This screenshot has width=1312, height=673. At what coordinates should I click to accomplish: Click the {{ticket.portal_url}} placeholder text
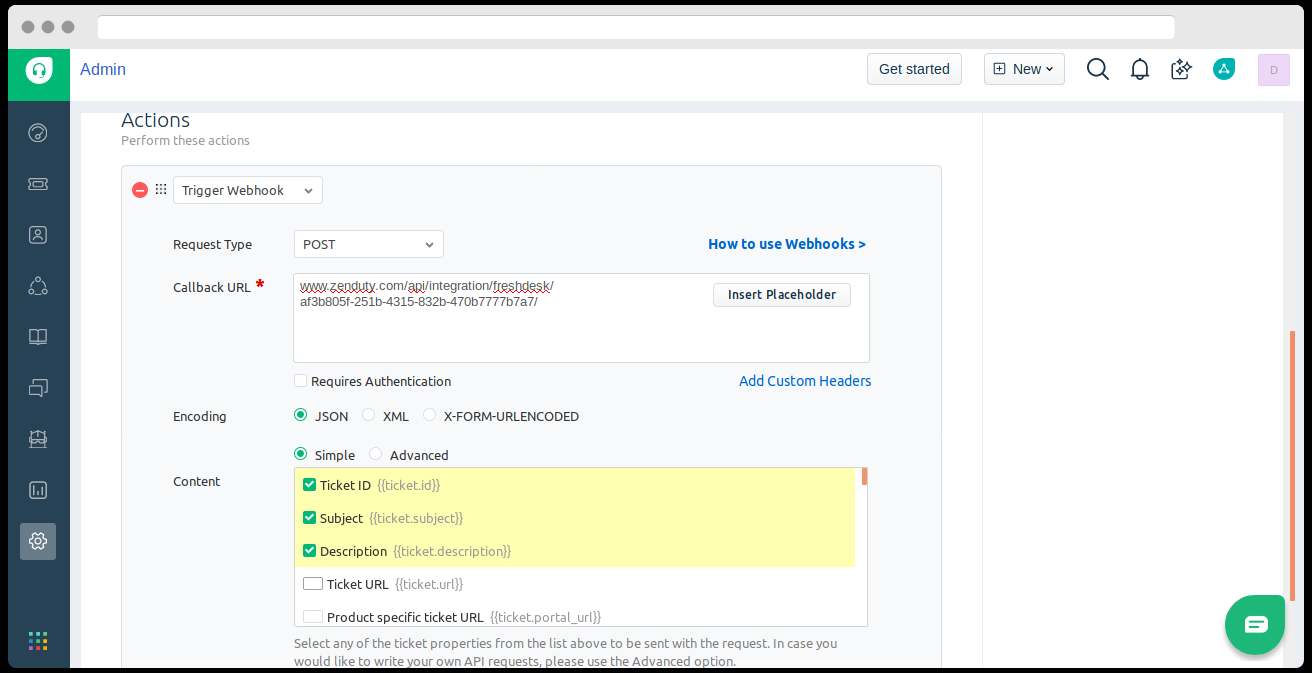click(x=546, y=617)
